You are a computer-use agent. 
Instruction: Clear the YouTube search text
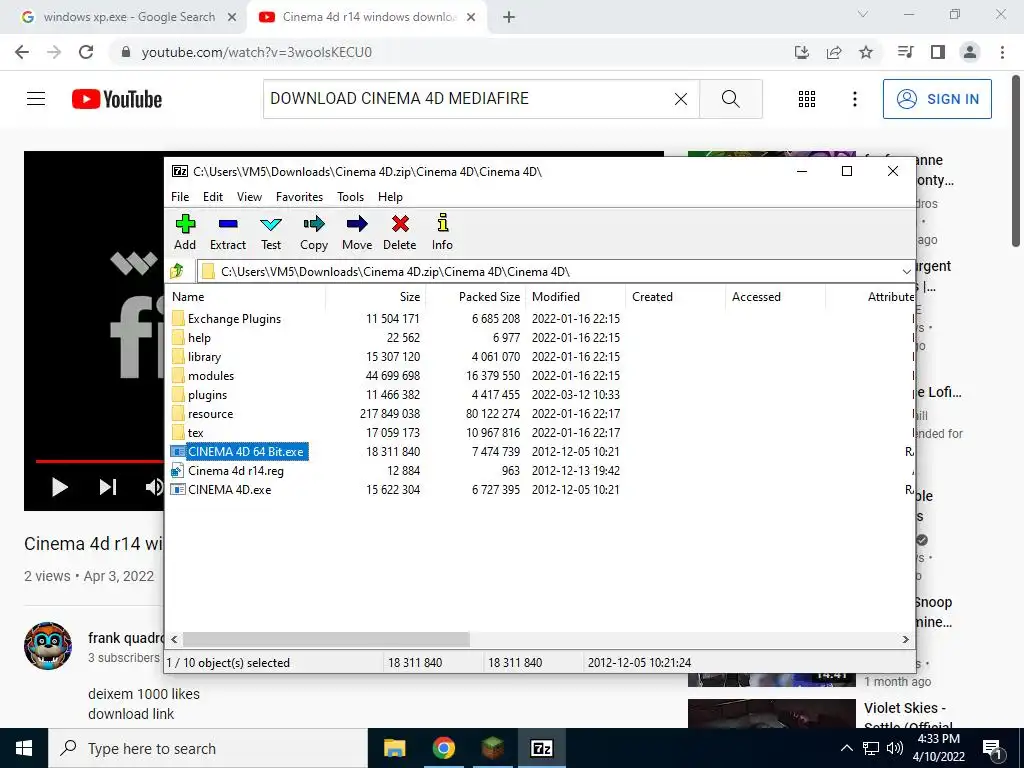pyautogui.click(x=680, y=99)
